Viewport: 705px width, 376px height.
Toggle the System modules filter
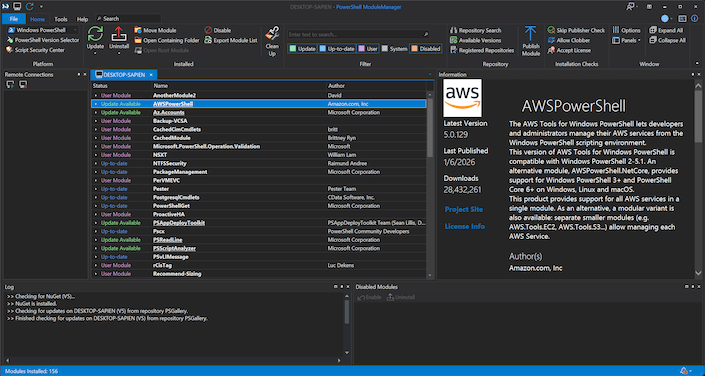(394, 49)
